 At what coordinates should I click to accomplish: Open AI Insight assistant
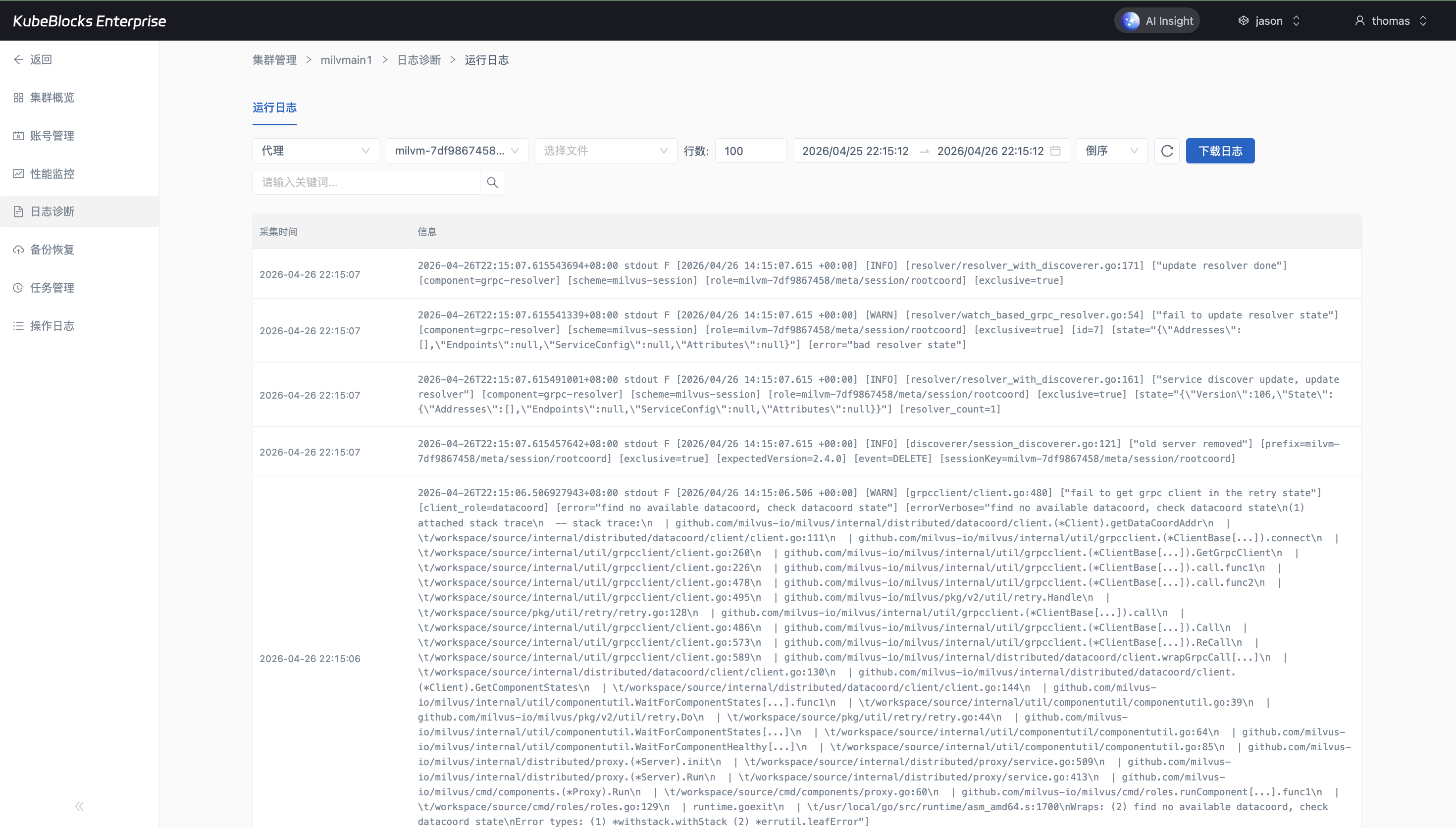pyautogui.click(x=1157, y=21)
